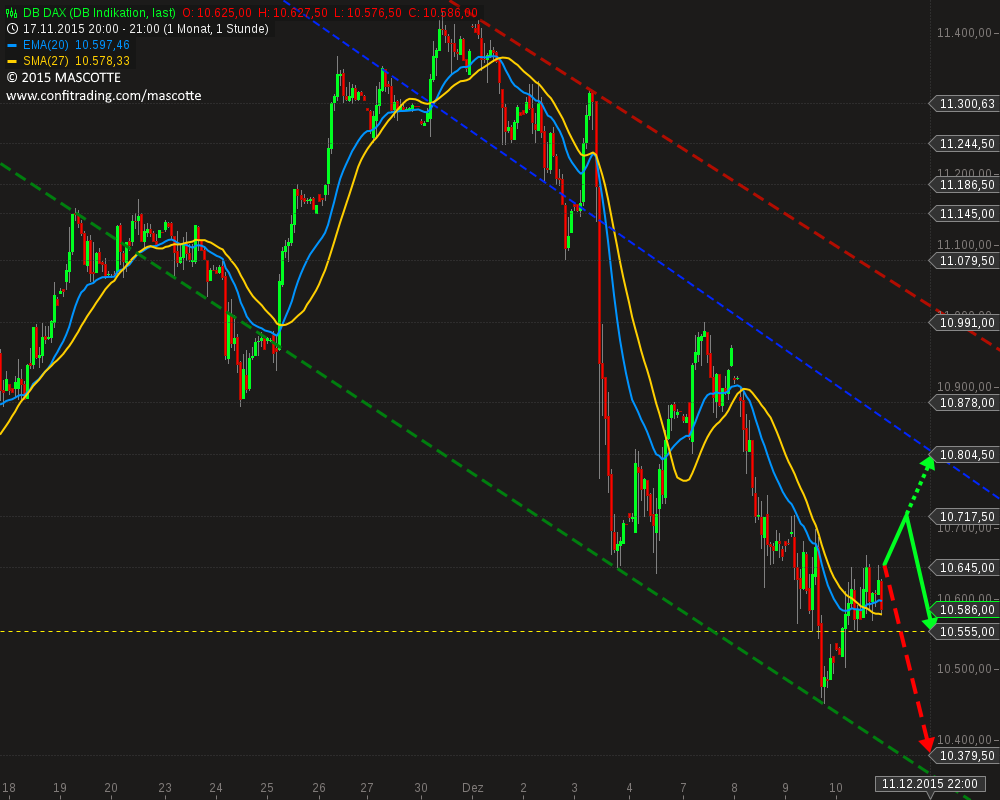
Task: Click the 11.244,50 price level tag
Action: tap(964, 144)
